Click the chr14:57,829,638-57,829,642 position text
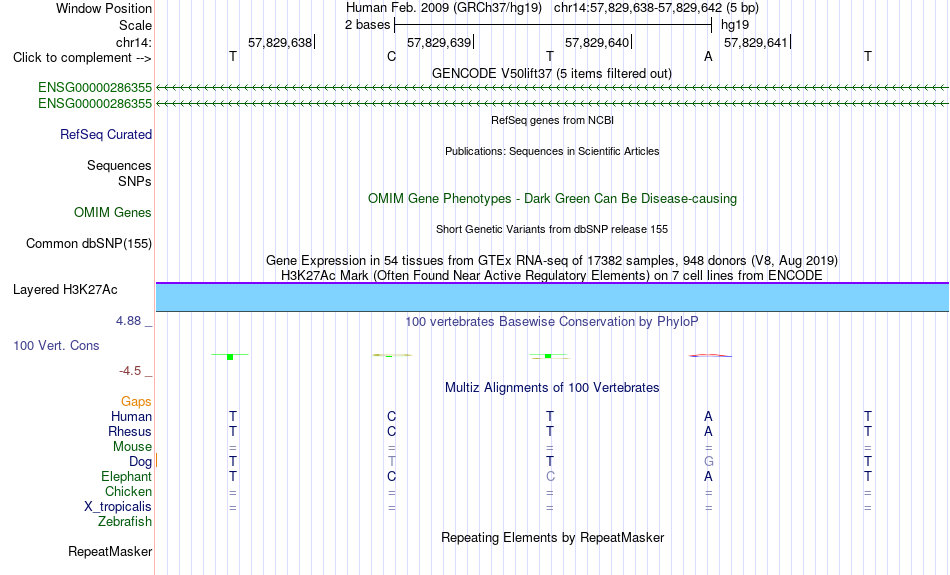 click(656, 8)
